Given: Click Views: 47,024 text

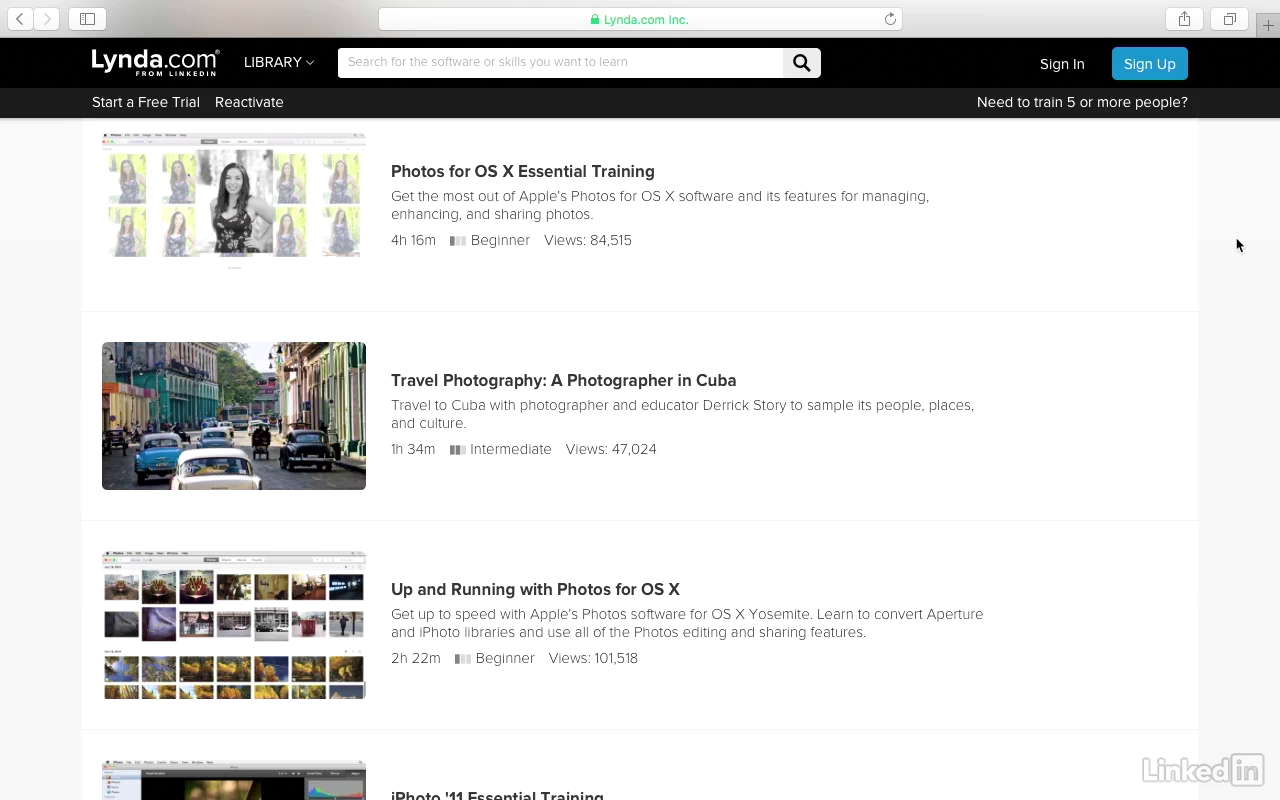Looking at the screenshot, I should coord(611,449).
